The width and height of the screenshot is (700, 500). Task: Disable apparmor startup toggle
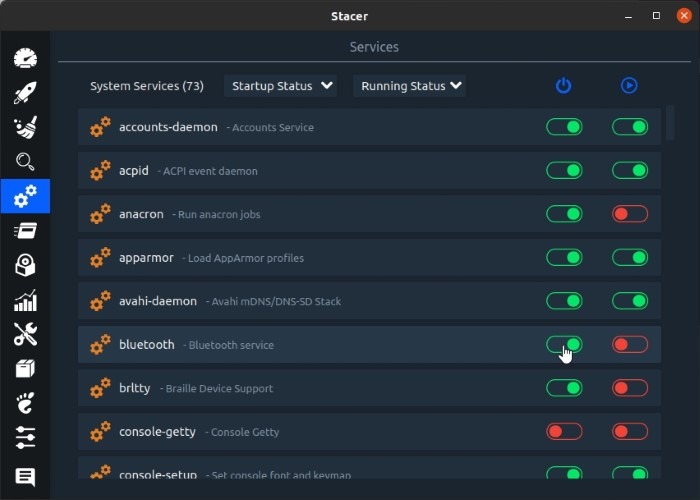564,258
